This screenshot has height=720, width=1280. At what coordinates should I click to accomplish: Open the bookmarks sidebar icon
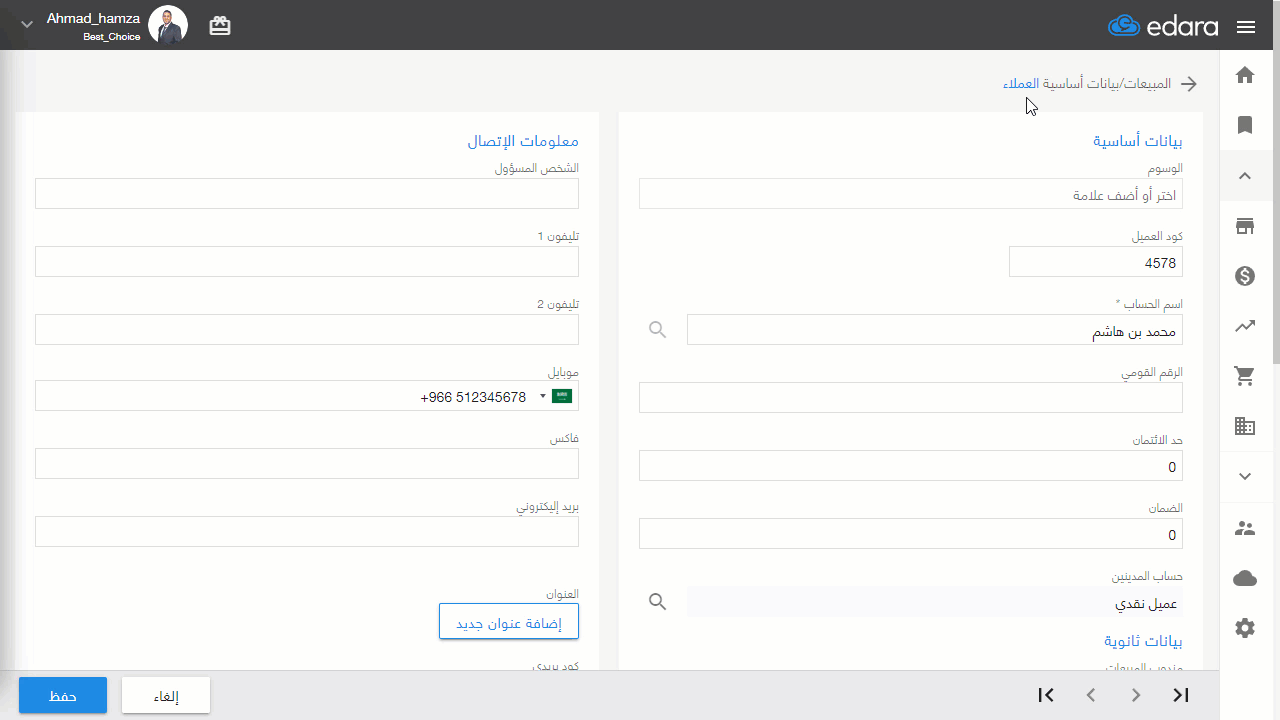(x=1245, y=125)
